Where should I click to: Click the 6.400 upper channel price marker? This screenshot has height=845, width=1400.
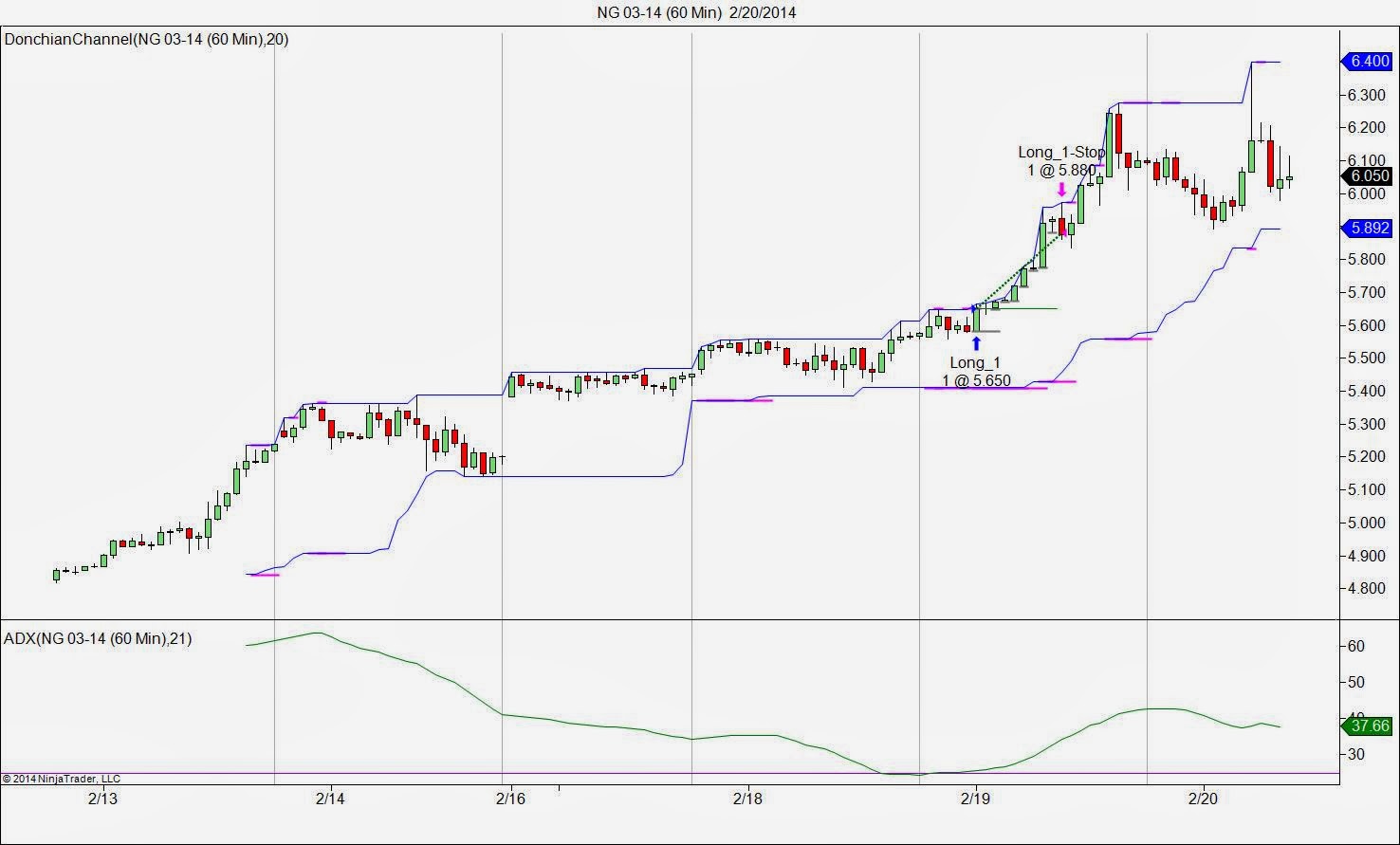[1367, 62]
